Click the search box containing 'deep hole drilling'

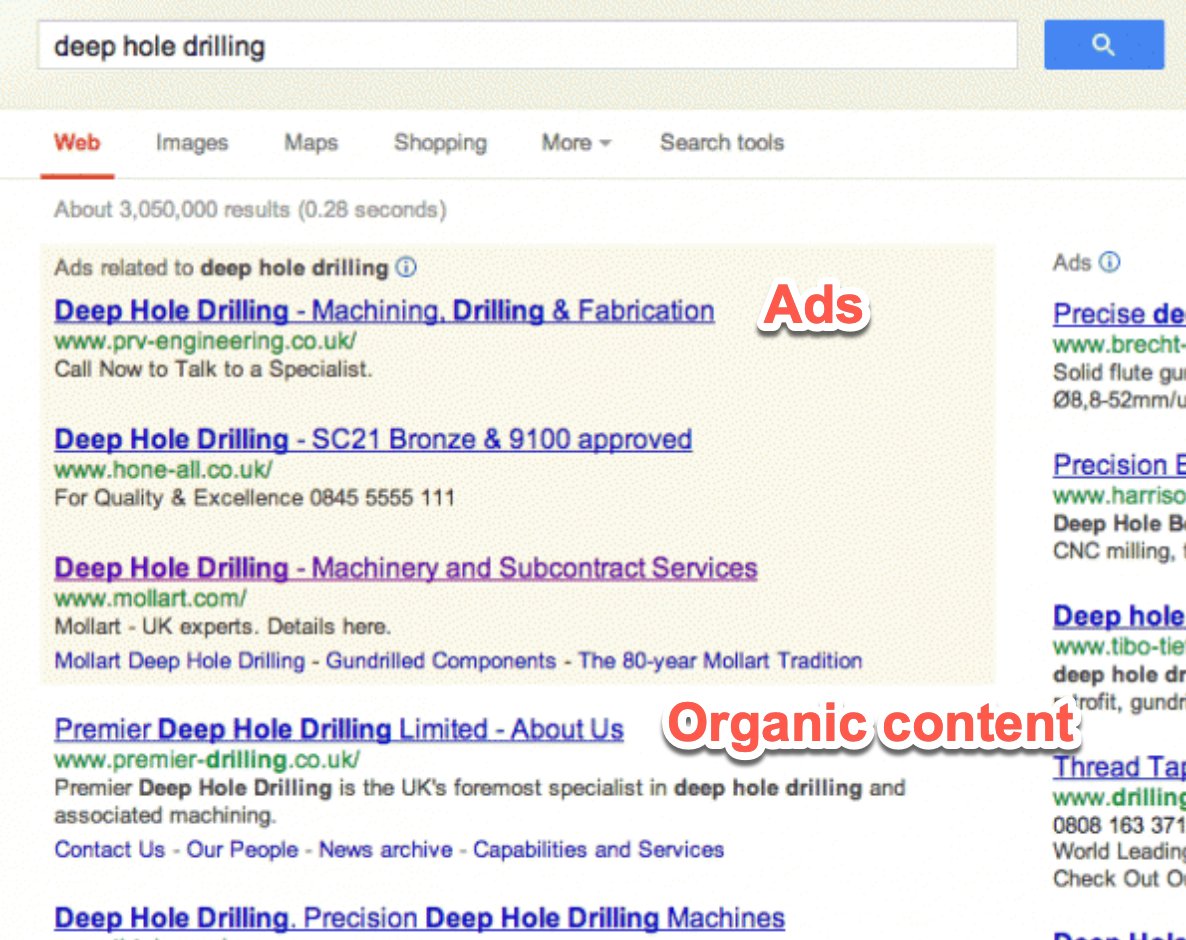click(527, 45)
